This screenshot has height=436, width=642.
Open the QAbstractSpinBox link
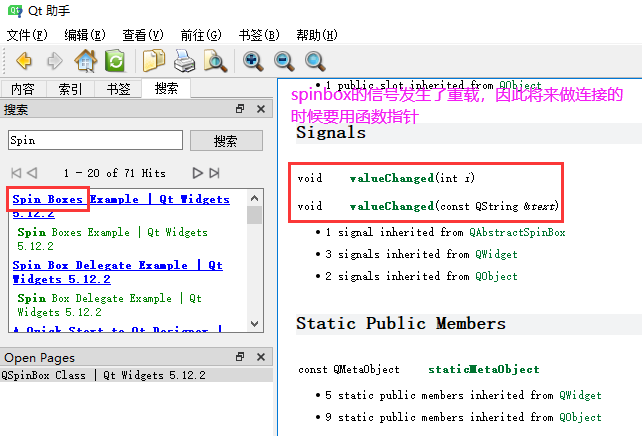517,233
